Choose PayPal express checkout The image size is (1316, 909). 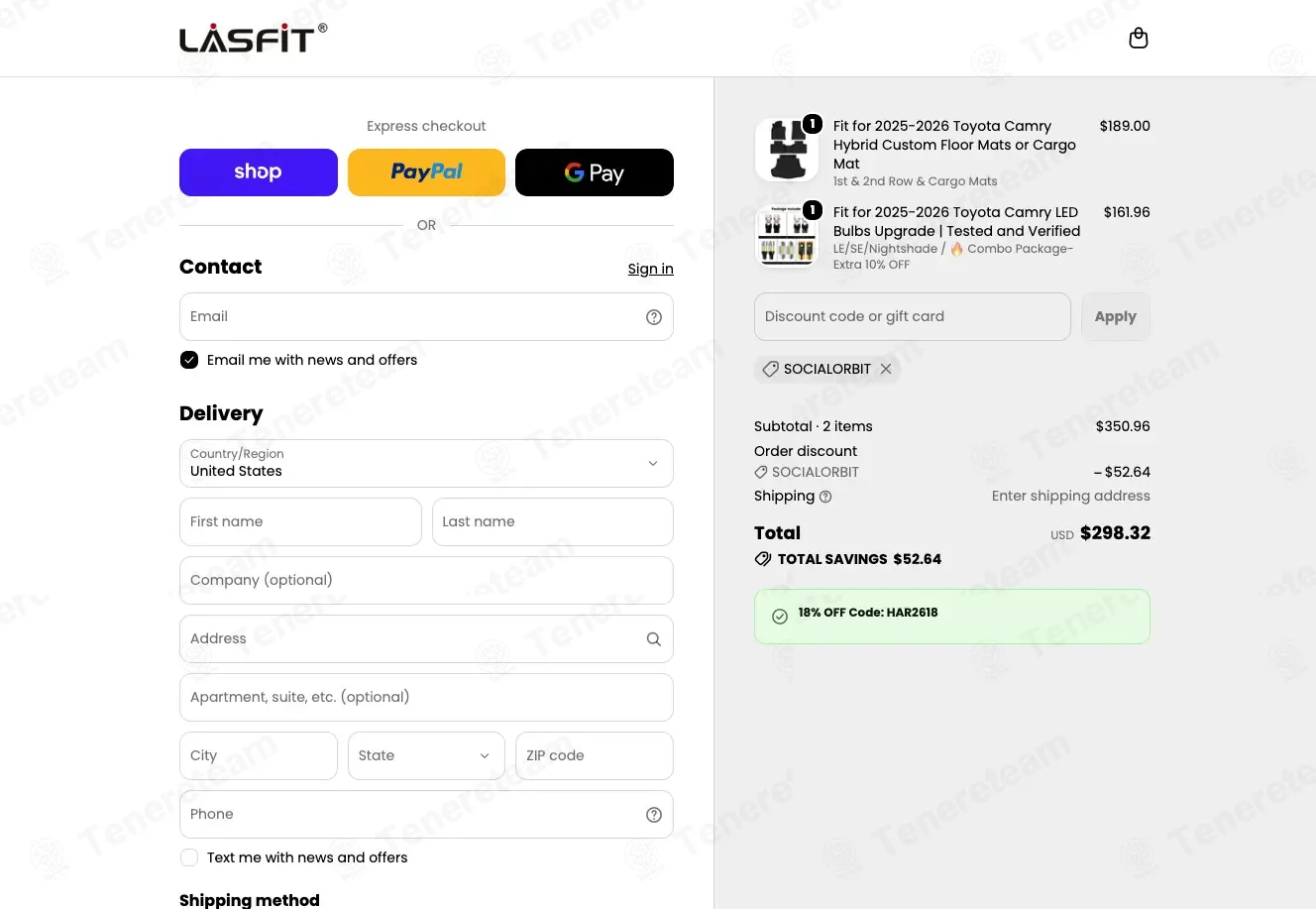pyautogui.click(x=426, y=172)
